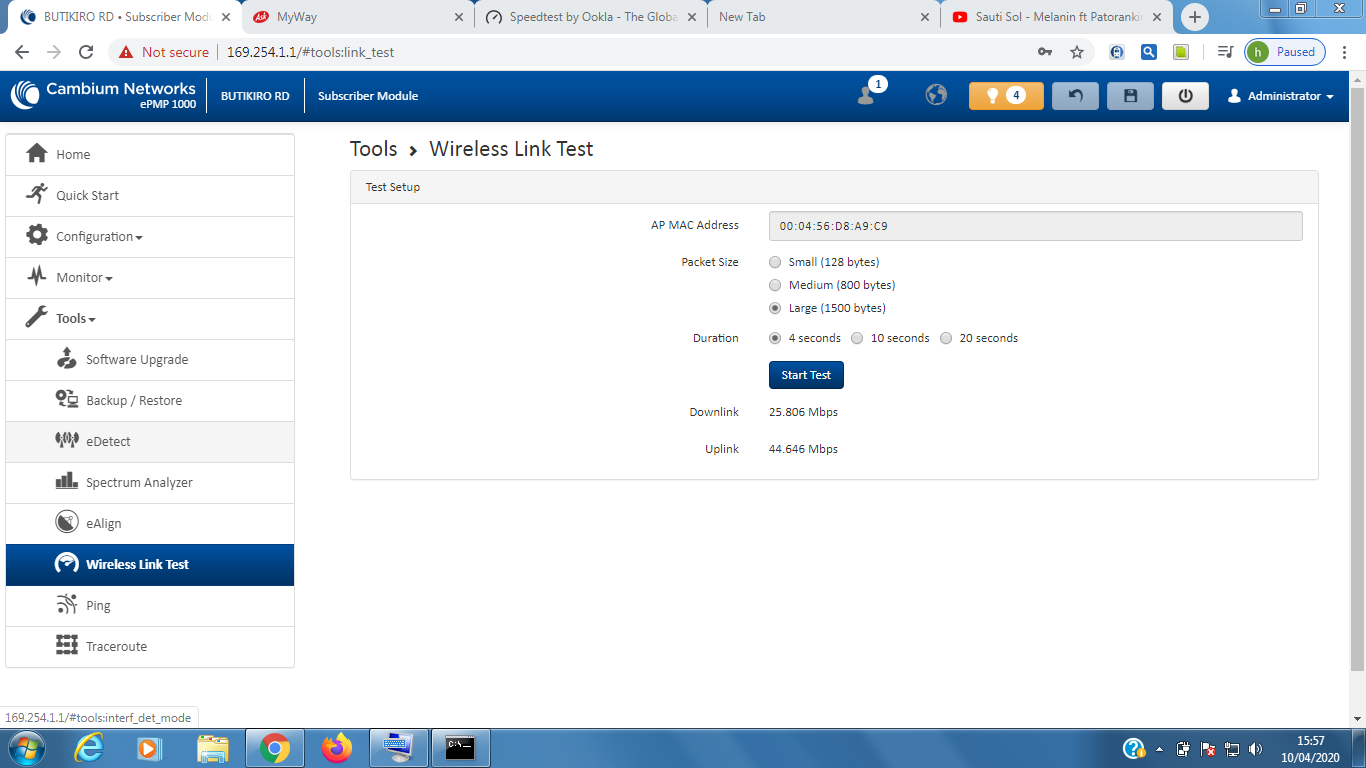Click the undo changes arrow icon
The image size is (1366, 768).
tap(1075, 96)
